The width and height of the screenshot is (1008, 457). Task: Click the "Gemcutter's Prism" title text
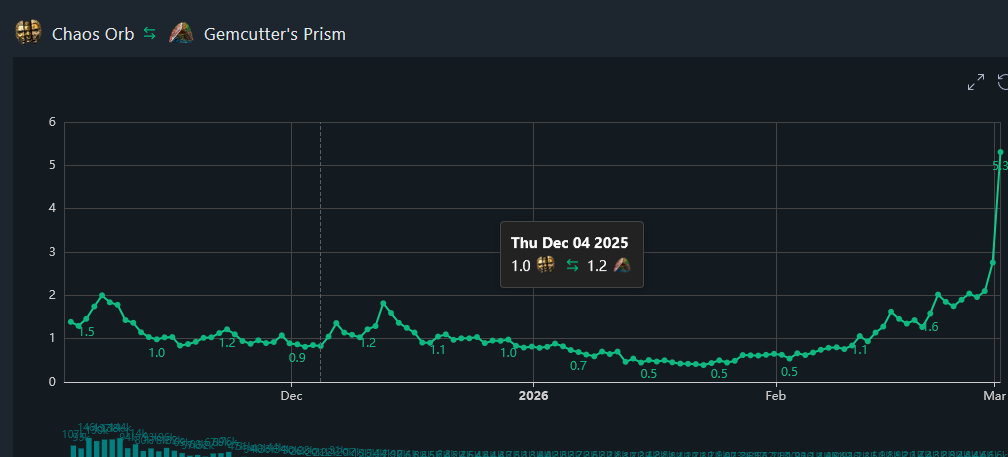(x=274, y=34)
